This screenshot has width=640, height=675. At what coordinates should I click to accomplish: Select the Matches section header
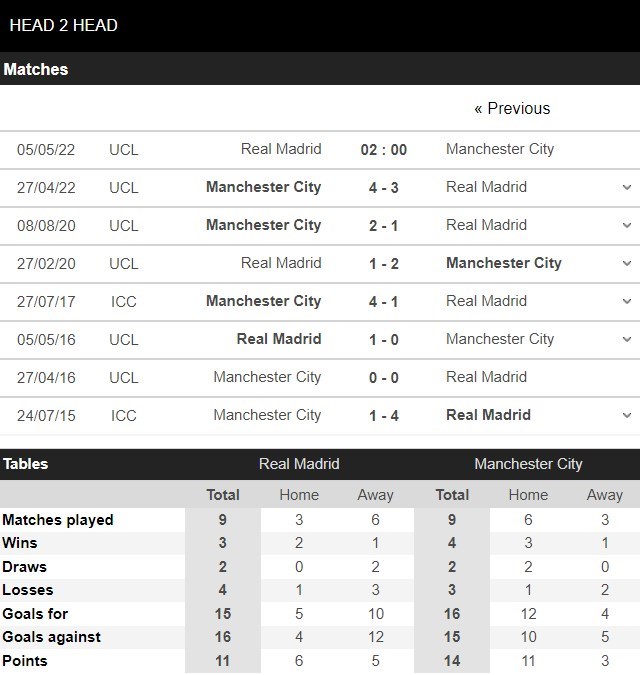36,69
